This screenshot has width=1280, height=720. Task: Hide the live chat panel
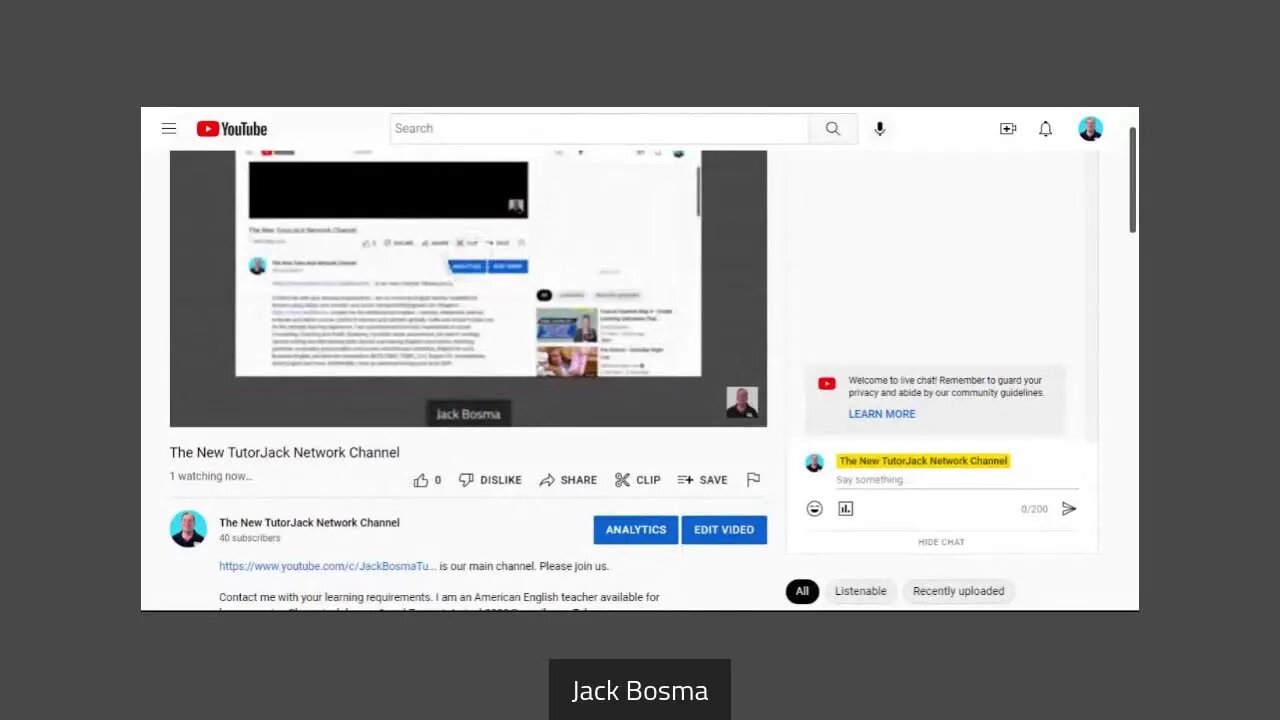pyautogui.click(x=942, y=542)
